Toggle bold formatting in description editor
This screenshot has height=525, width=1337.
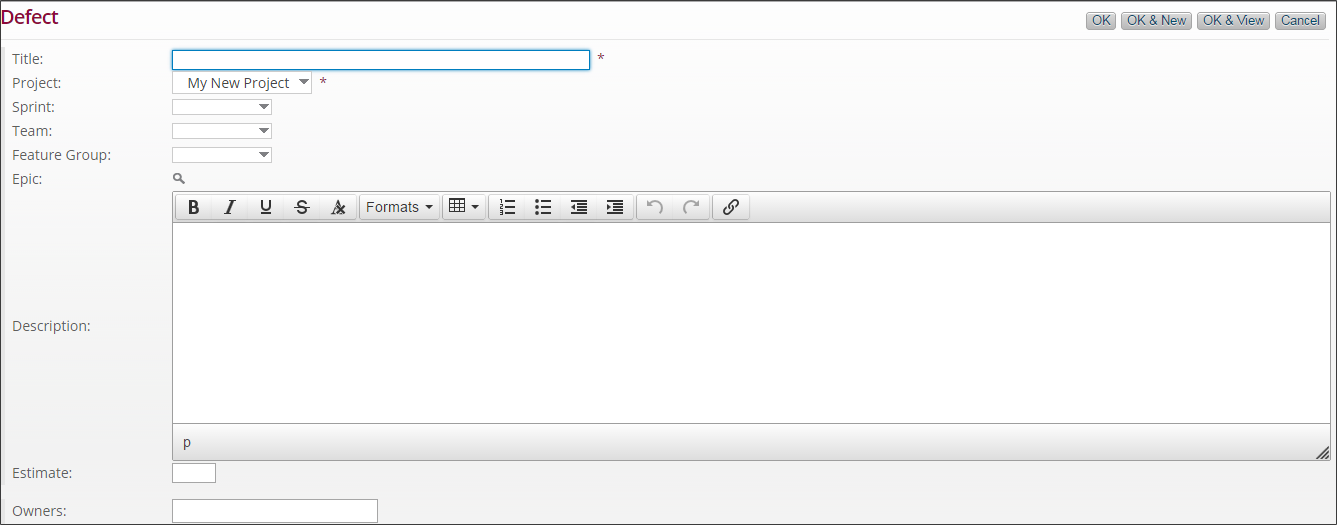tap(194, 207)
